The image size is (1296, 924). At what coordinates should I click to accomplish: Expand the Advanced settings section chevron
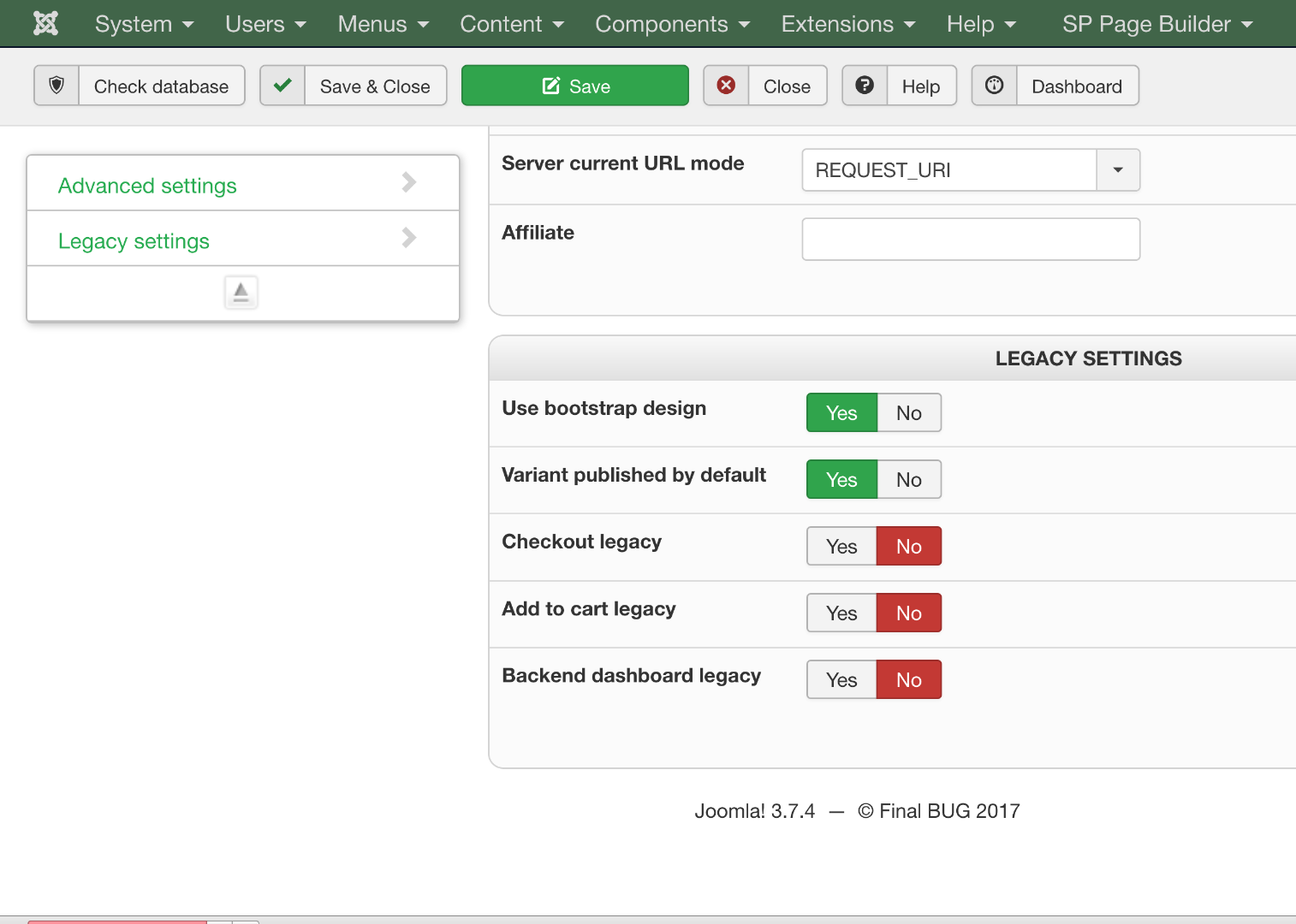click(409, 182)
